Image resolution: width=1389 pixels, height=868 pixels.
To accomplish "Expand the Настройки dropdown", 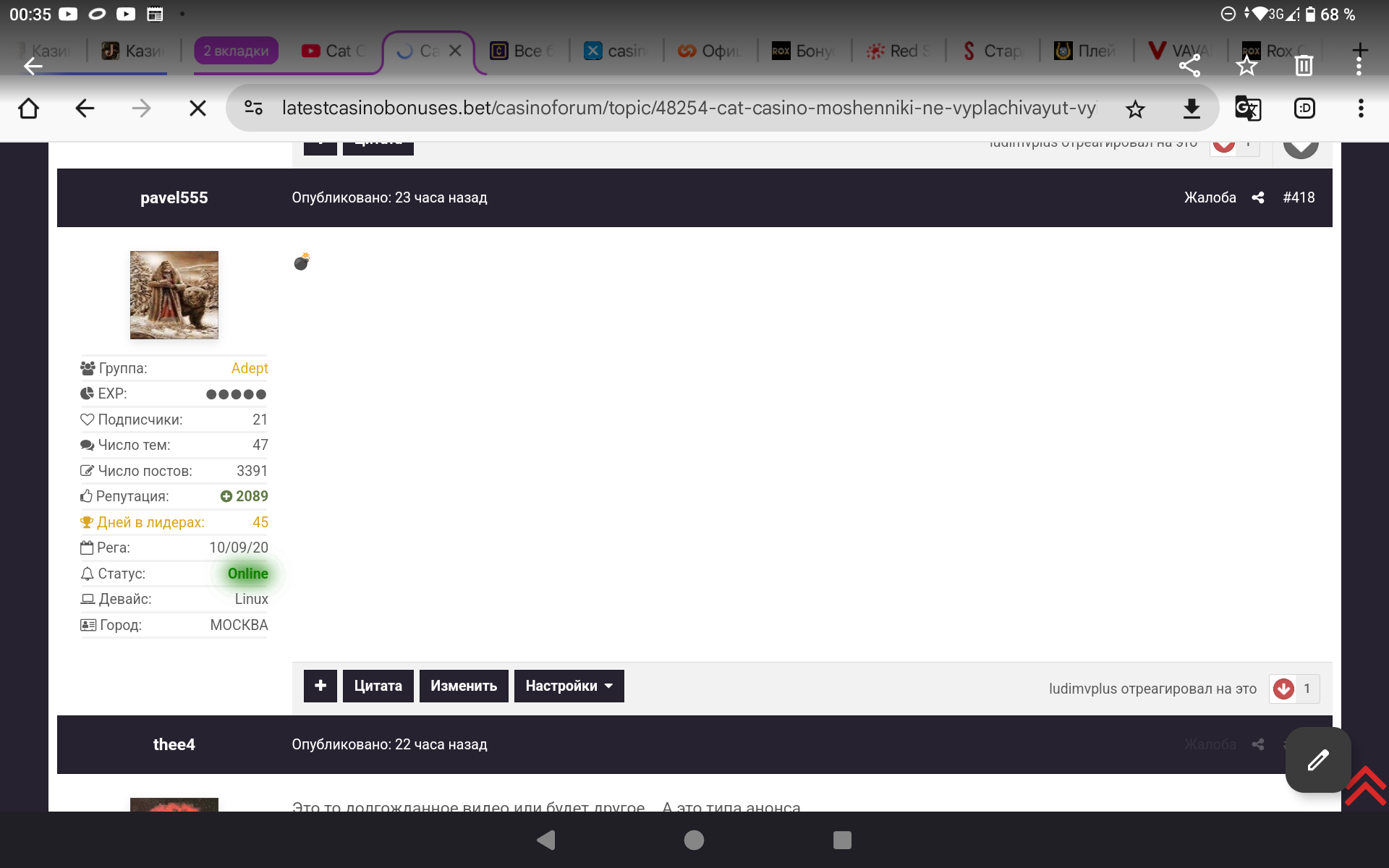I will click(x=569, y=686).
